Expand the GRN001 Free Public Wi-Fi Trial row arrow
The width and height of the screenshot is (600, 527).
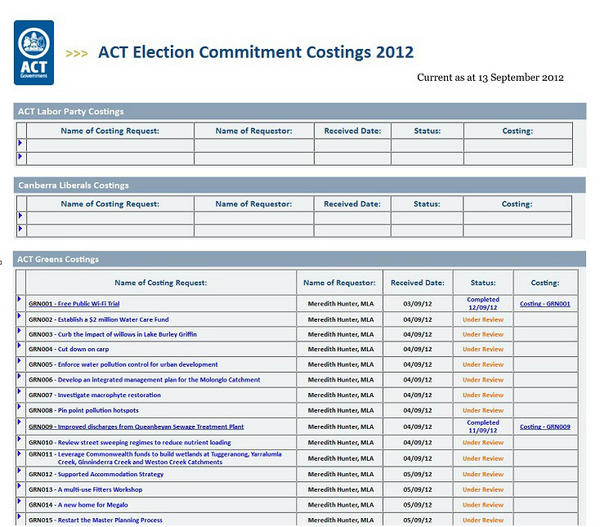pos(20,299)
